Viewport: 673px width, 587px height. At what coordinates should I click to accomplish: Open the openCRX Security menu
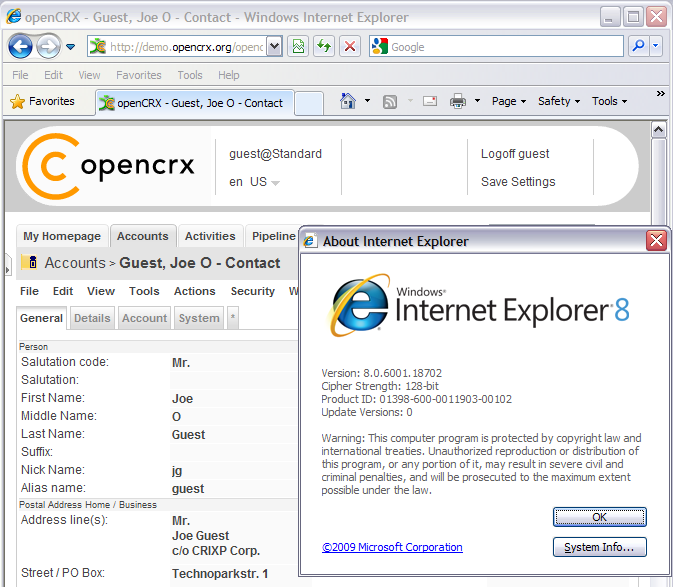(252, 291)
